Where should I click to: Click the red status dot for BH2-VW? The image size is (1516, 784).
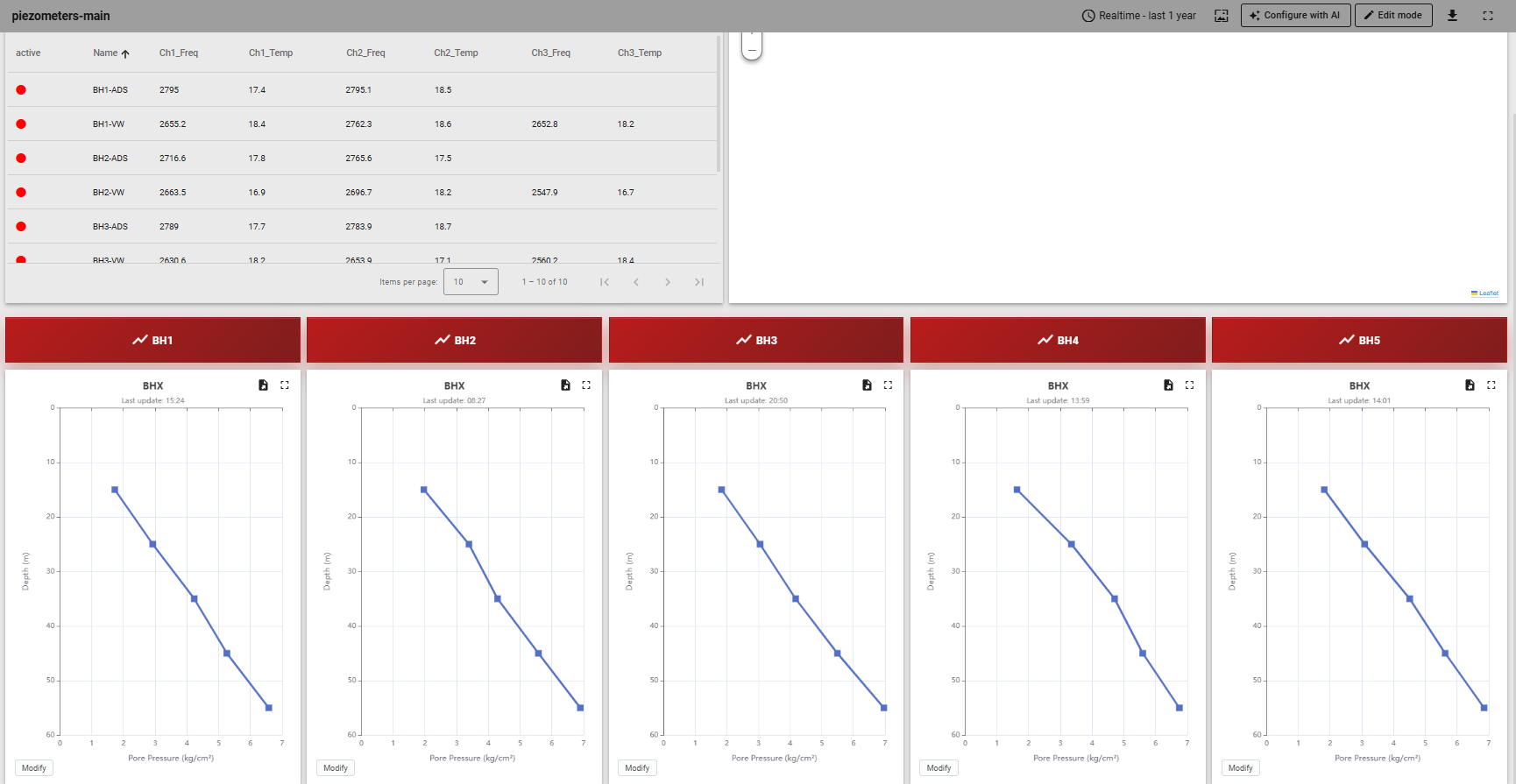tap(21, 193)
